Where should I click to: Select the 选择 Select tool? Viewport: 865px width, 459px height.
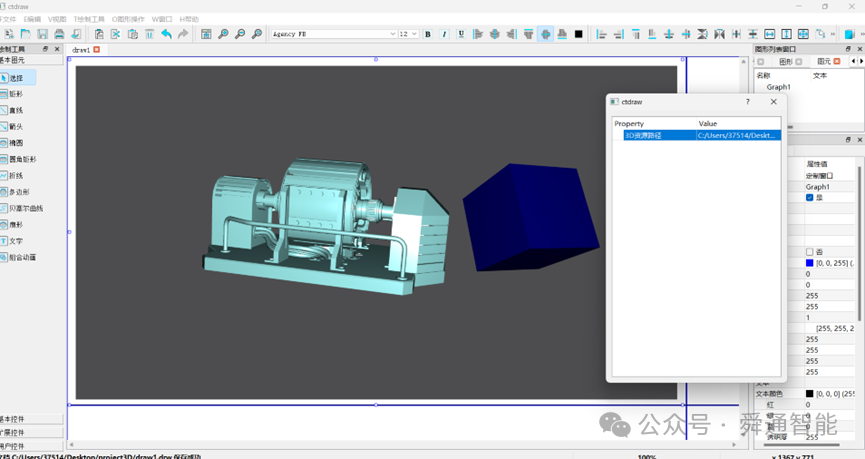coord(18,78)
